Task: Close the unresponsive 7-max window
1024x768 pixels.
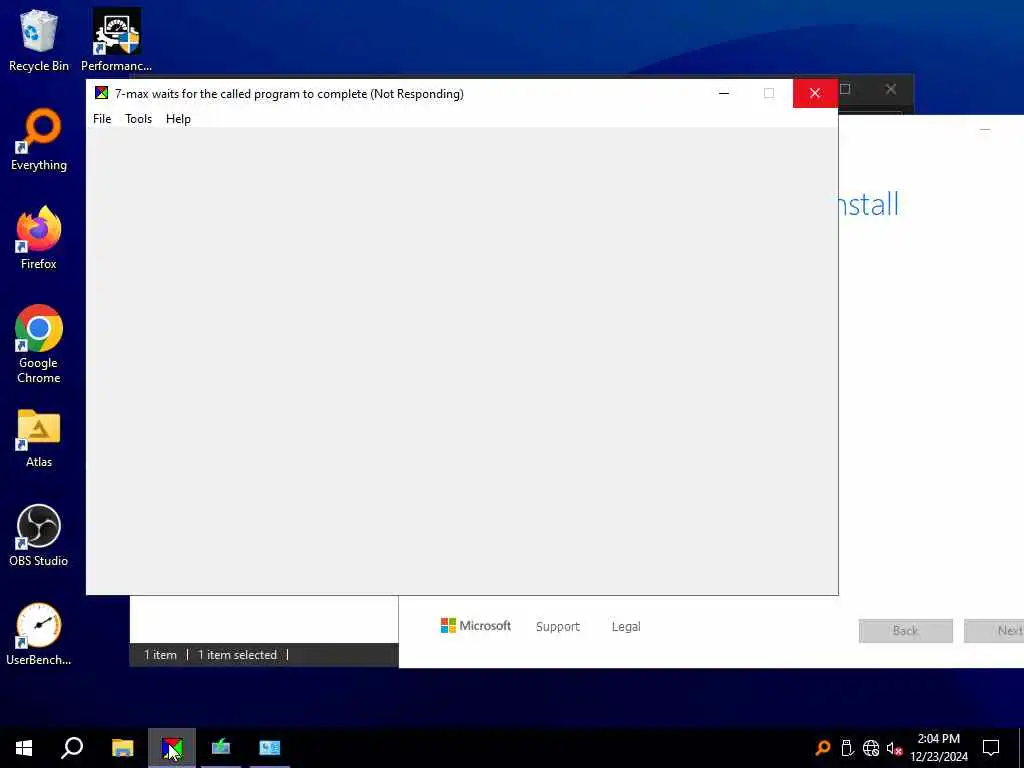Action: (815, 93)
